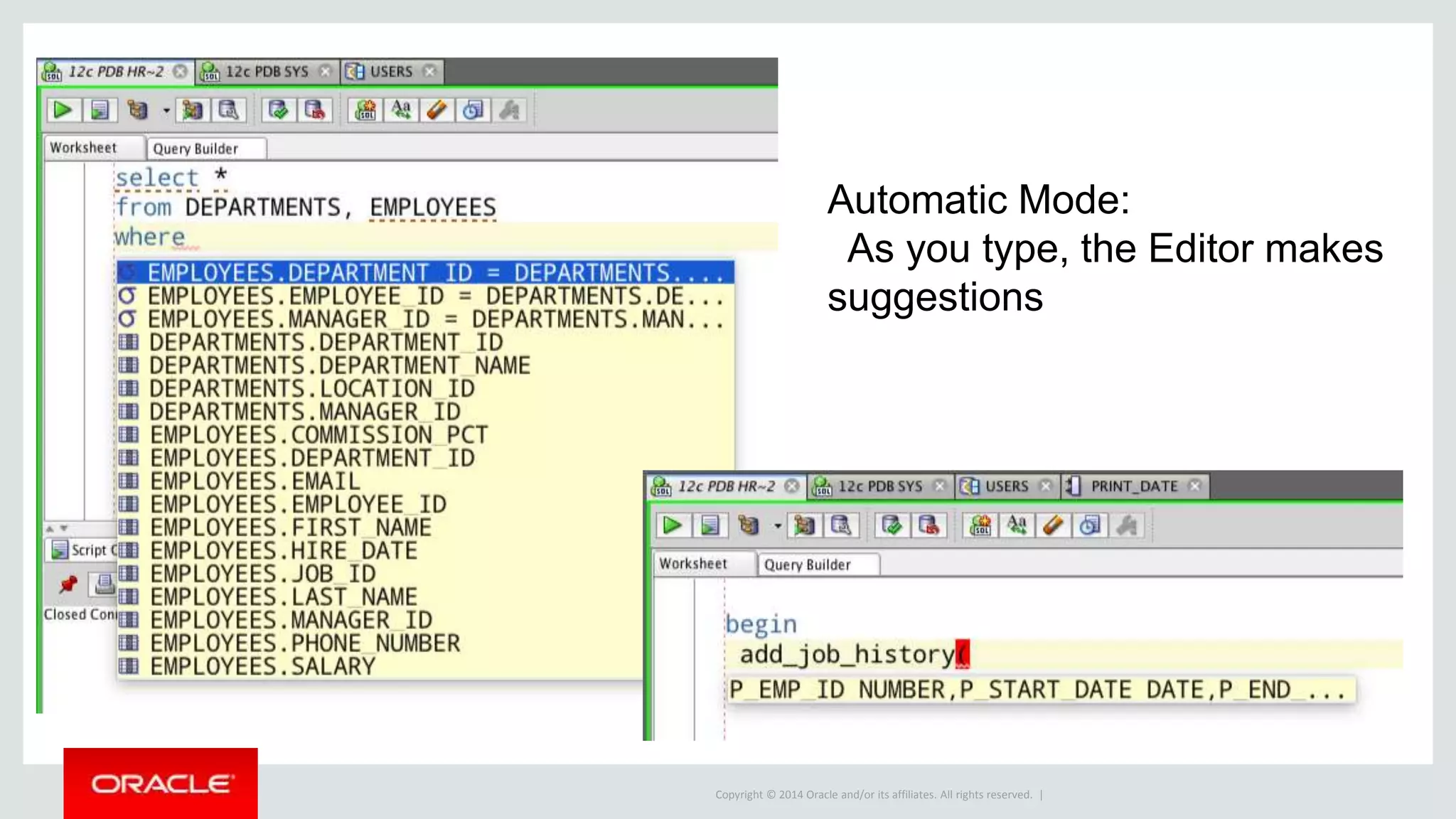Choose DEPARTMENTS.LOCATION_ID from suggestion list

point(425,388)
